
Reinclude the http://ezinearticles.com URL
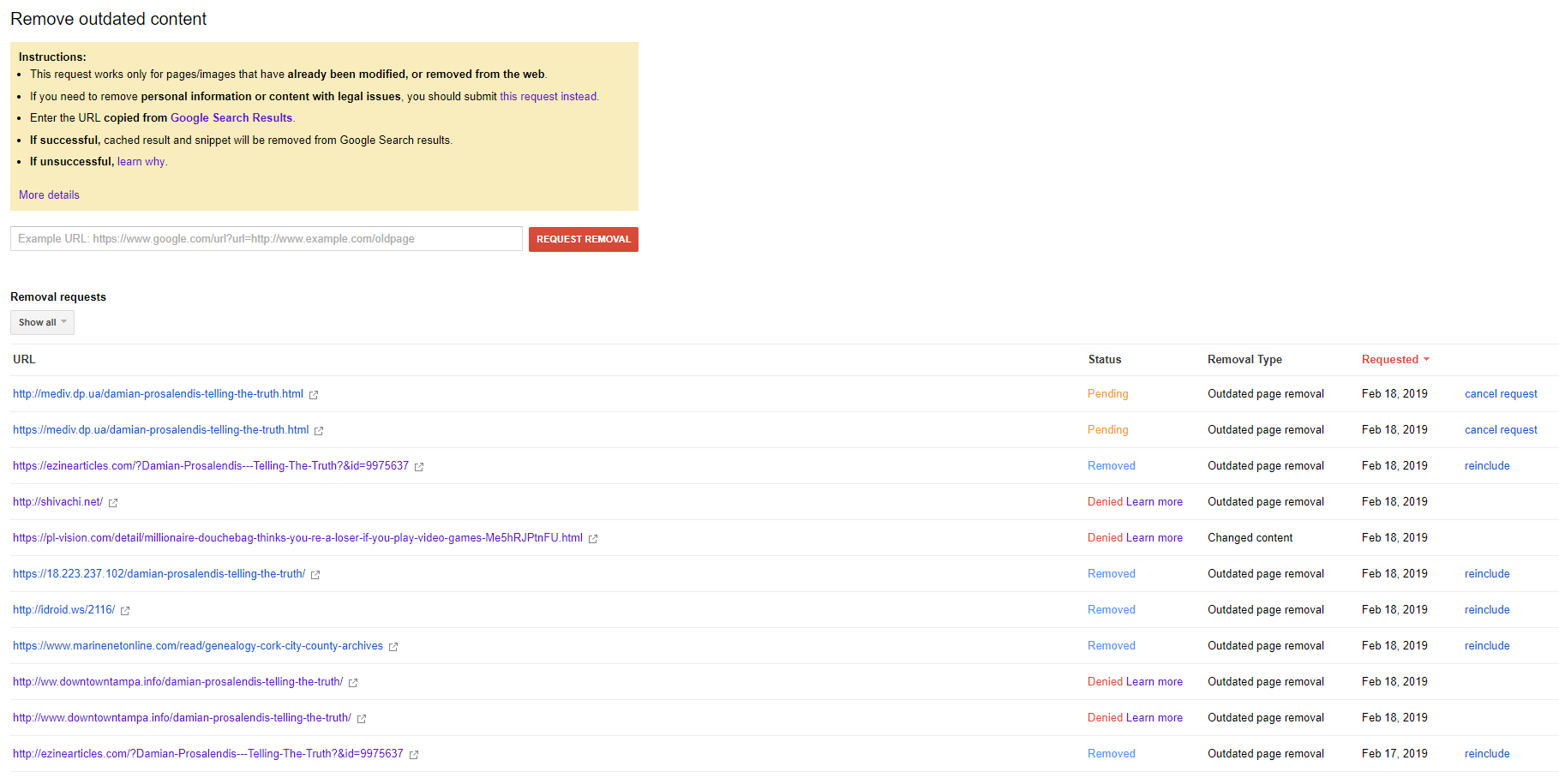tap(1487, 754)
